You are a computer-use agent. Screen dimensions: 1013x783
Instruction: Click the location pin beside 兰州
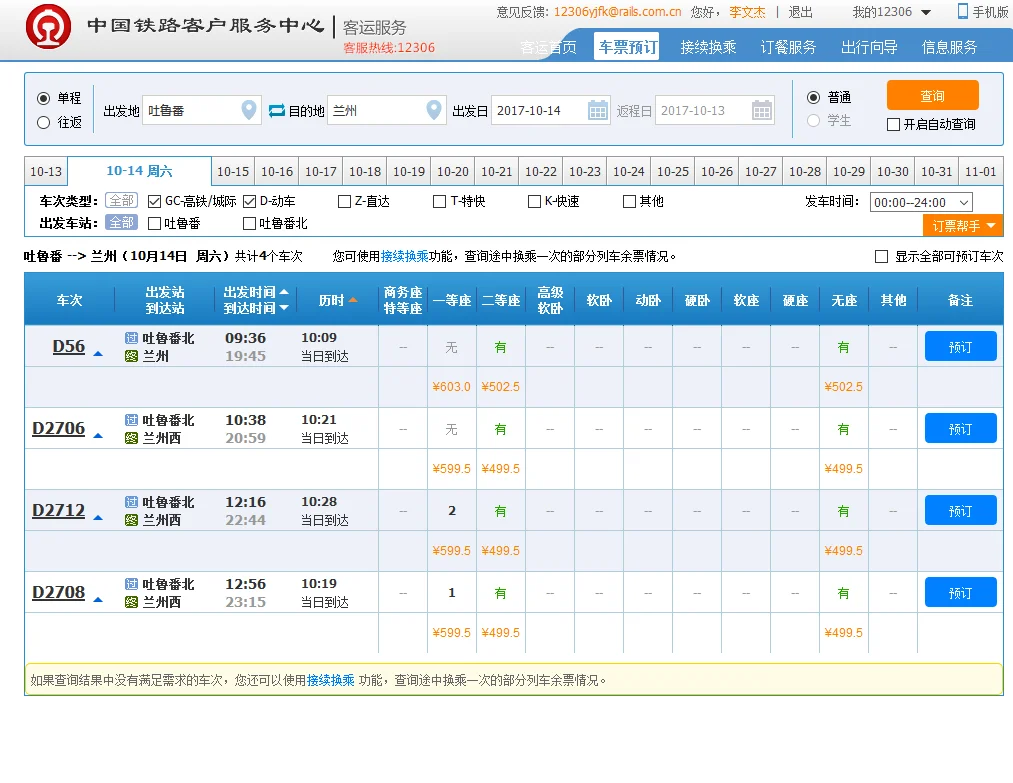434,110
